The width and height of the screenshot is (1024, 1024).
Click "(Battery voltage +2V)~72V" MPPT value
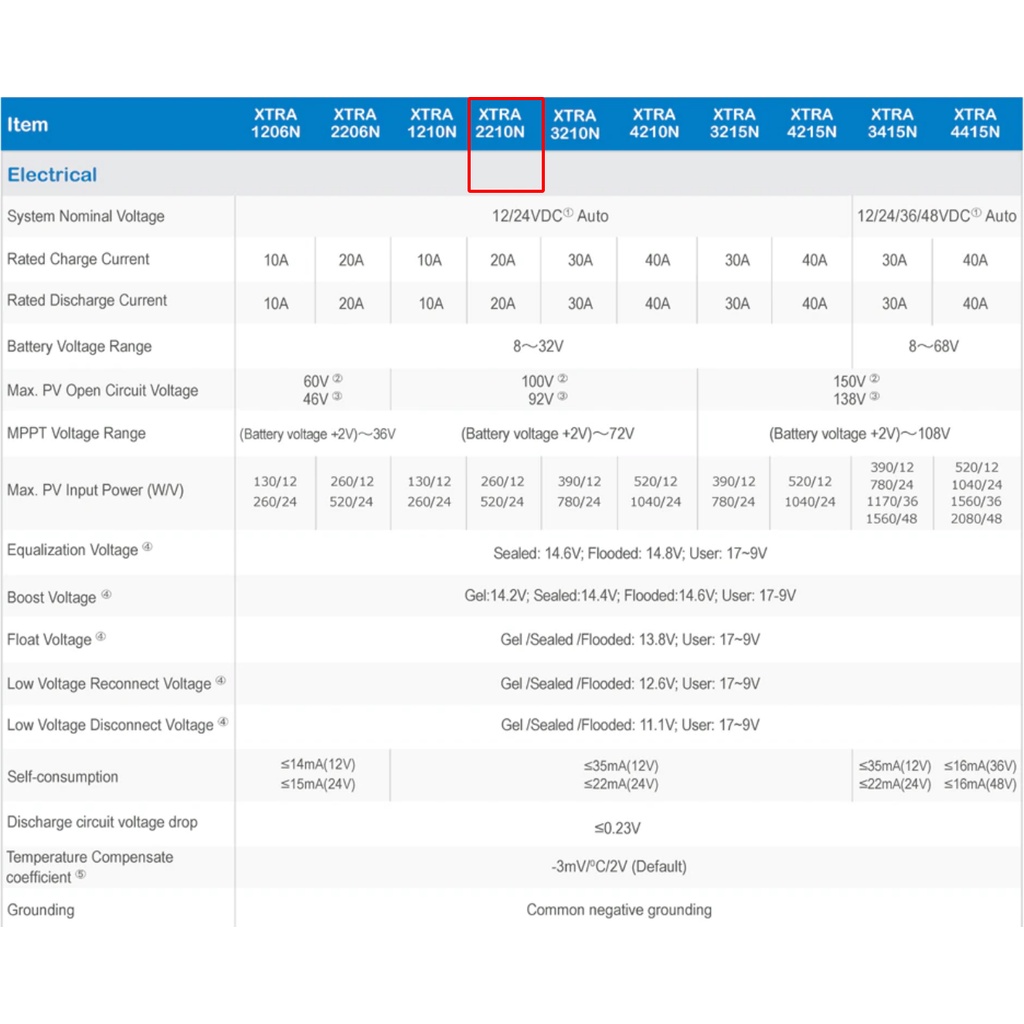click(547, 434)
